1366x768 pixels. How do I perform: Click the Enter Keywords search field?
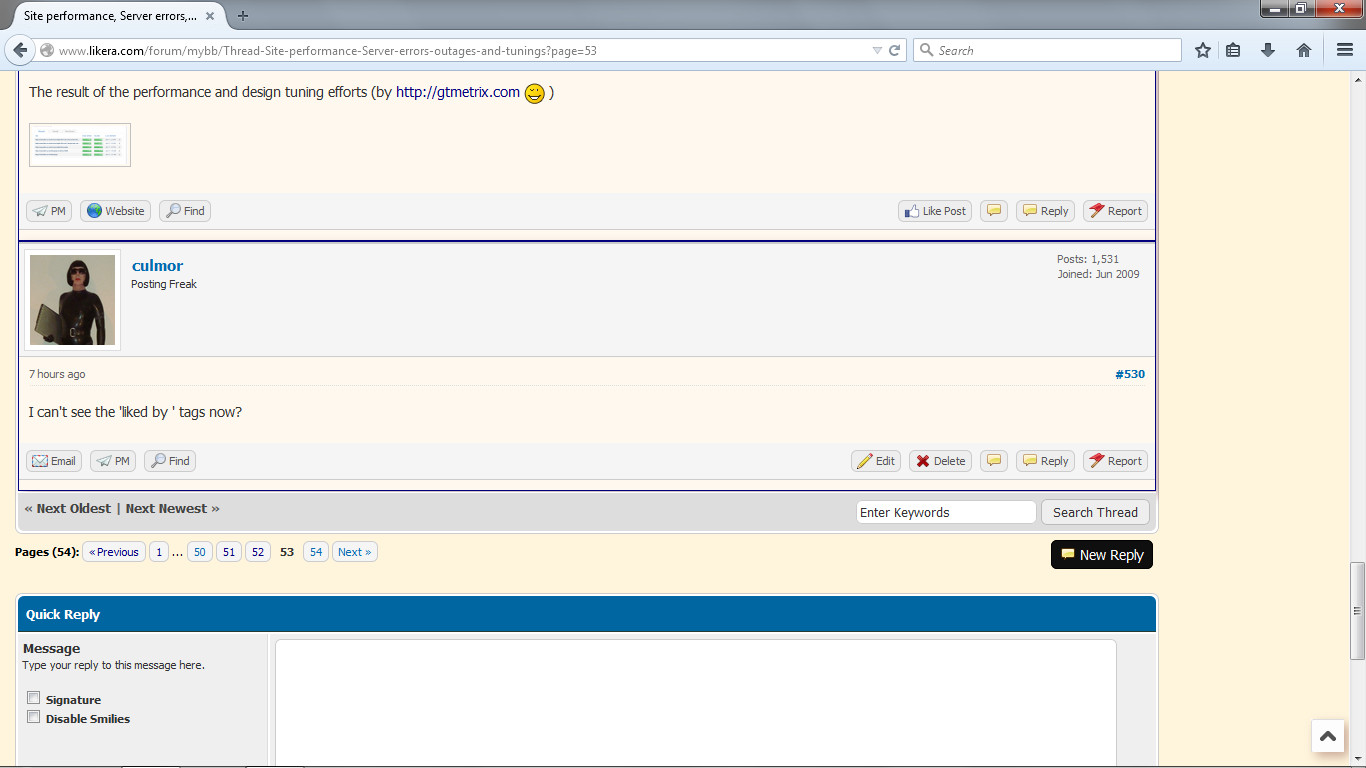(x=945, y=512)
